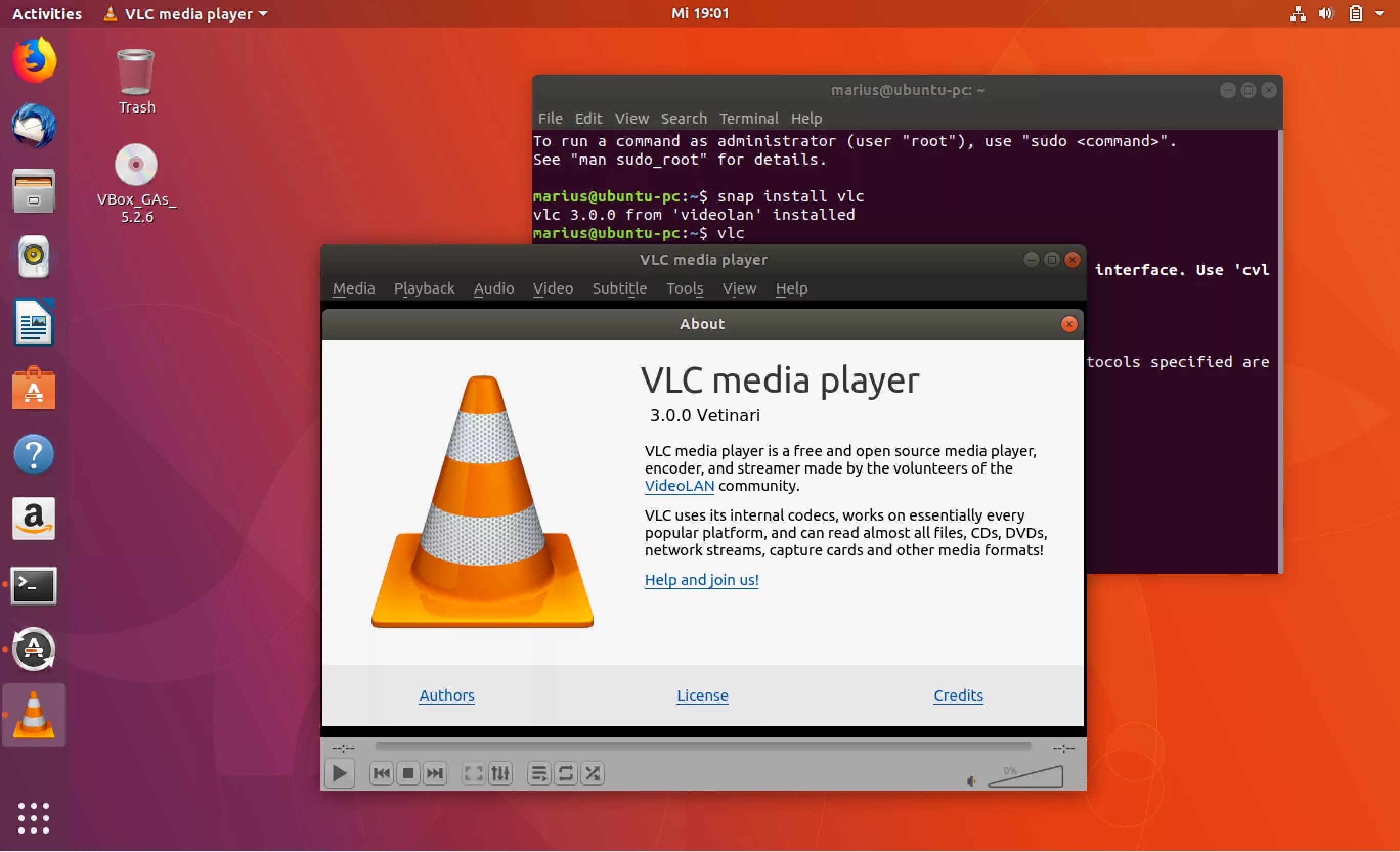Open the Media menu
1400x852 pixels.
[354, 288]
